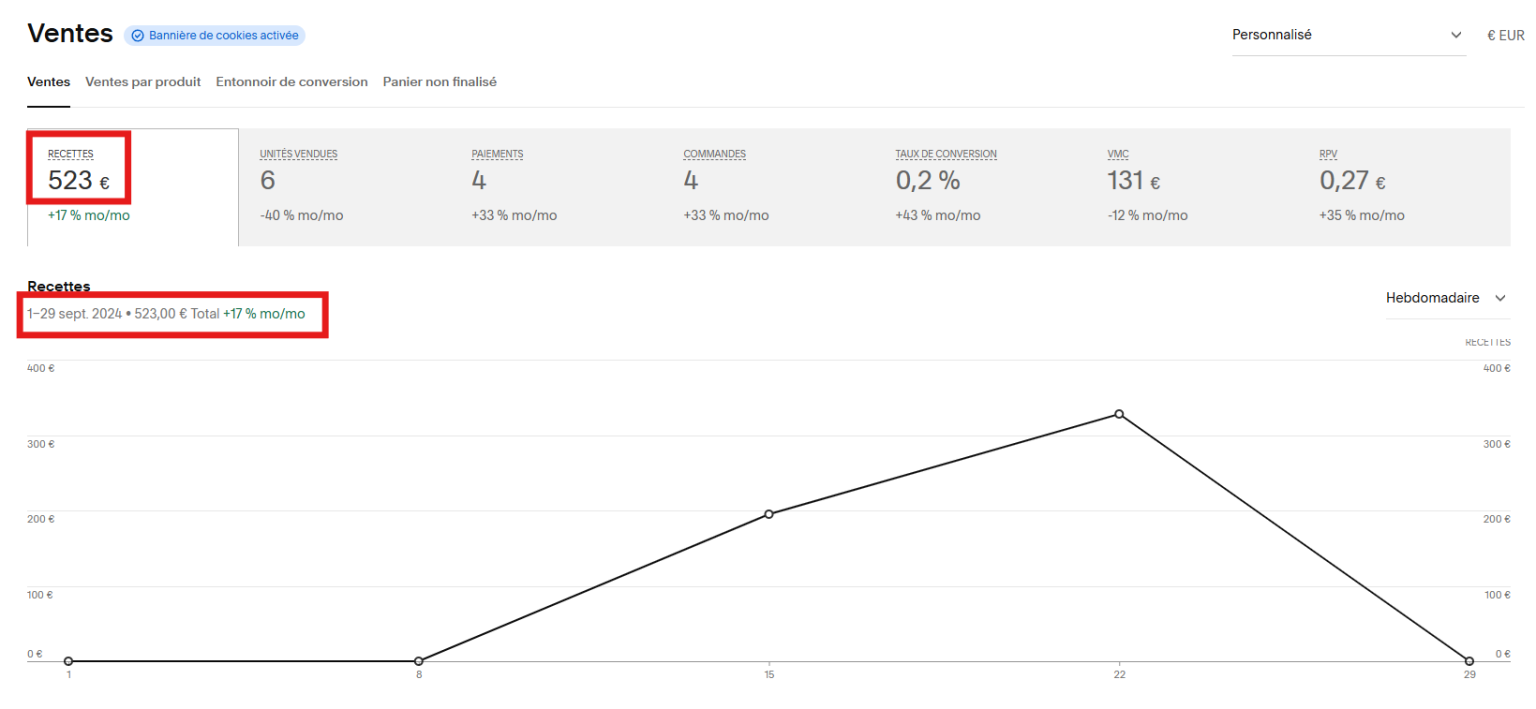This screenshot has width=1536, height=709.
Task: Select the "Panier non finalisé" tab
Action: coord(439,81)
